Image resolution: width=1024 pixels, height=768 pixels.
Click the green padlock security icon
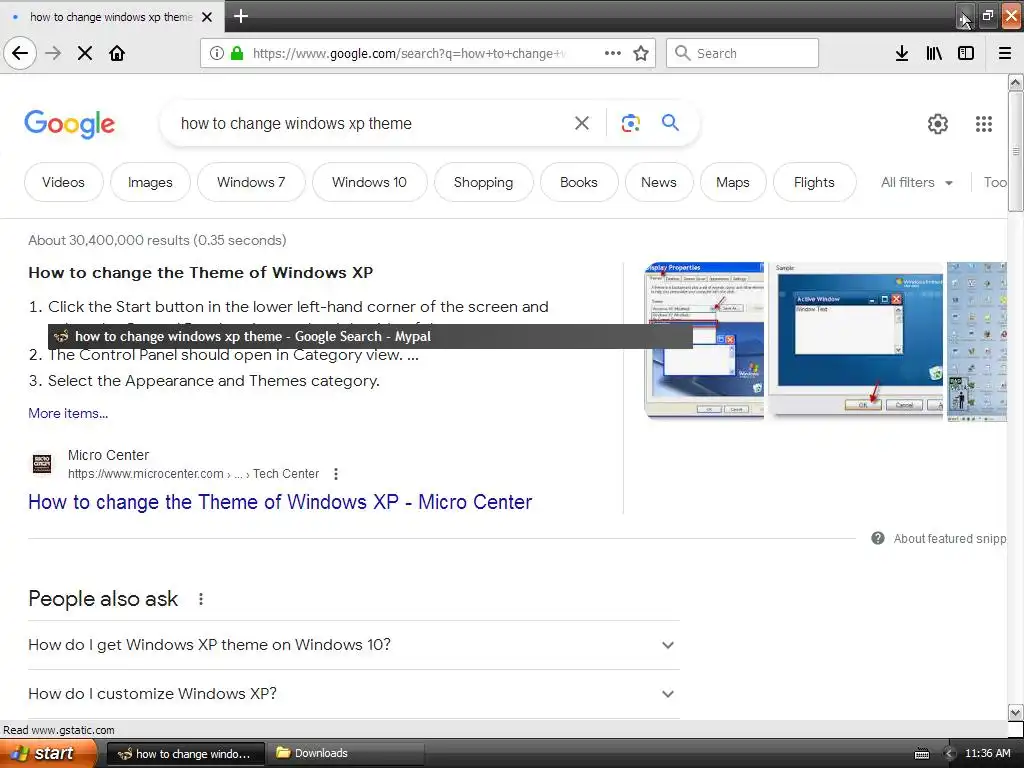click(x=237, y=53)
